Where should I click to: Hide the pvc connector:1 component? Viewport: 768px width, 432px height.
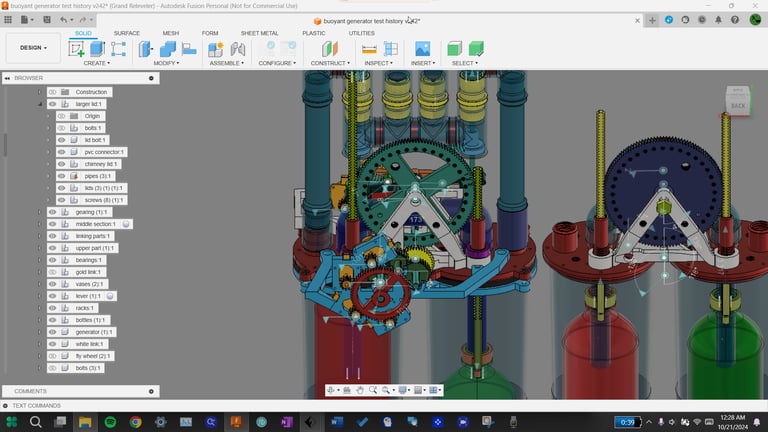pos(61,152)
